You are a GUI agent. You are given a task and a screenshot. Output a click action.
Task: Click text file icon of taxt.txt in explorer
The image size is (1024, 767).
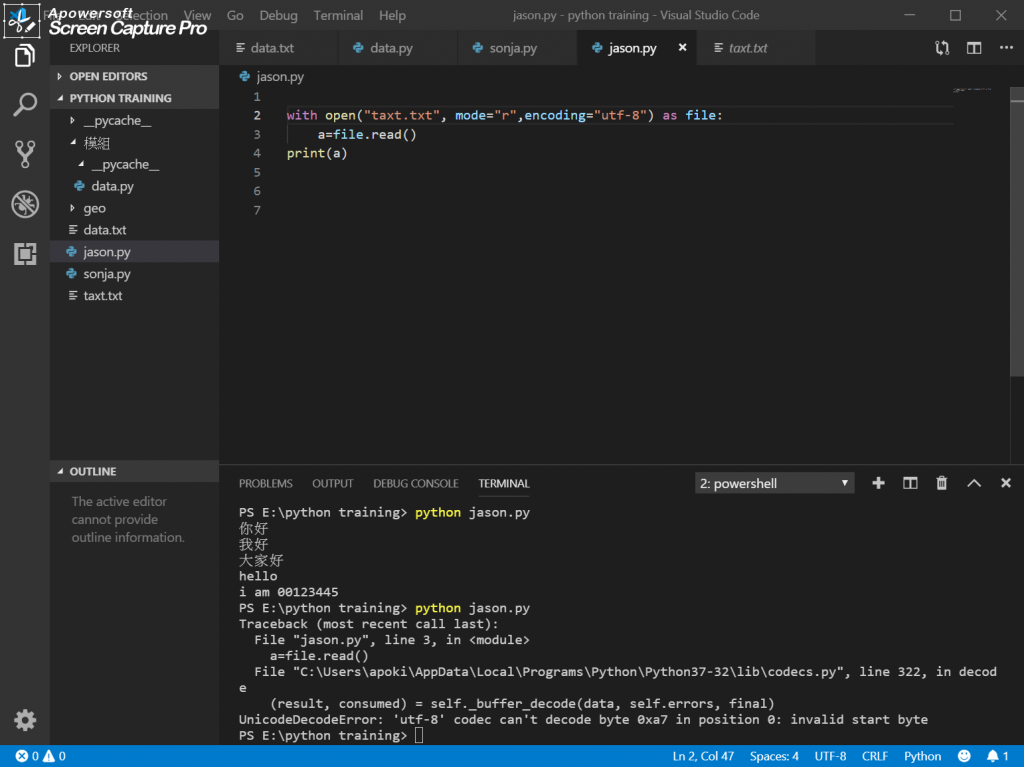pos(72,295)
